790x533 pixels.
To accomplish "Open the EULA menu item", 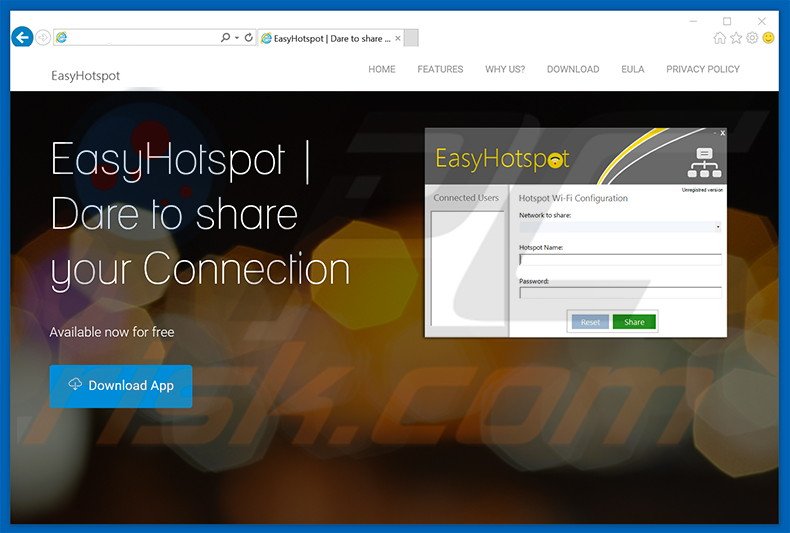I will pos(633,69).
